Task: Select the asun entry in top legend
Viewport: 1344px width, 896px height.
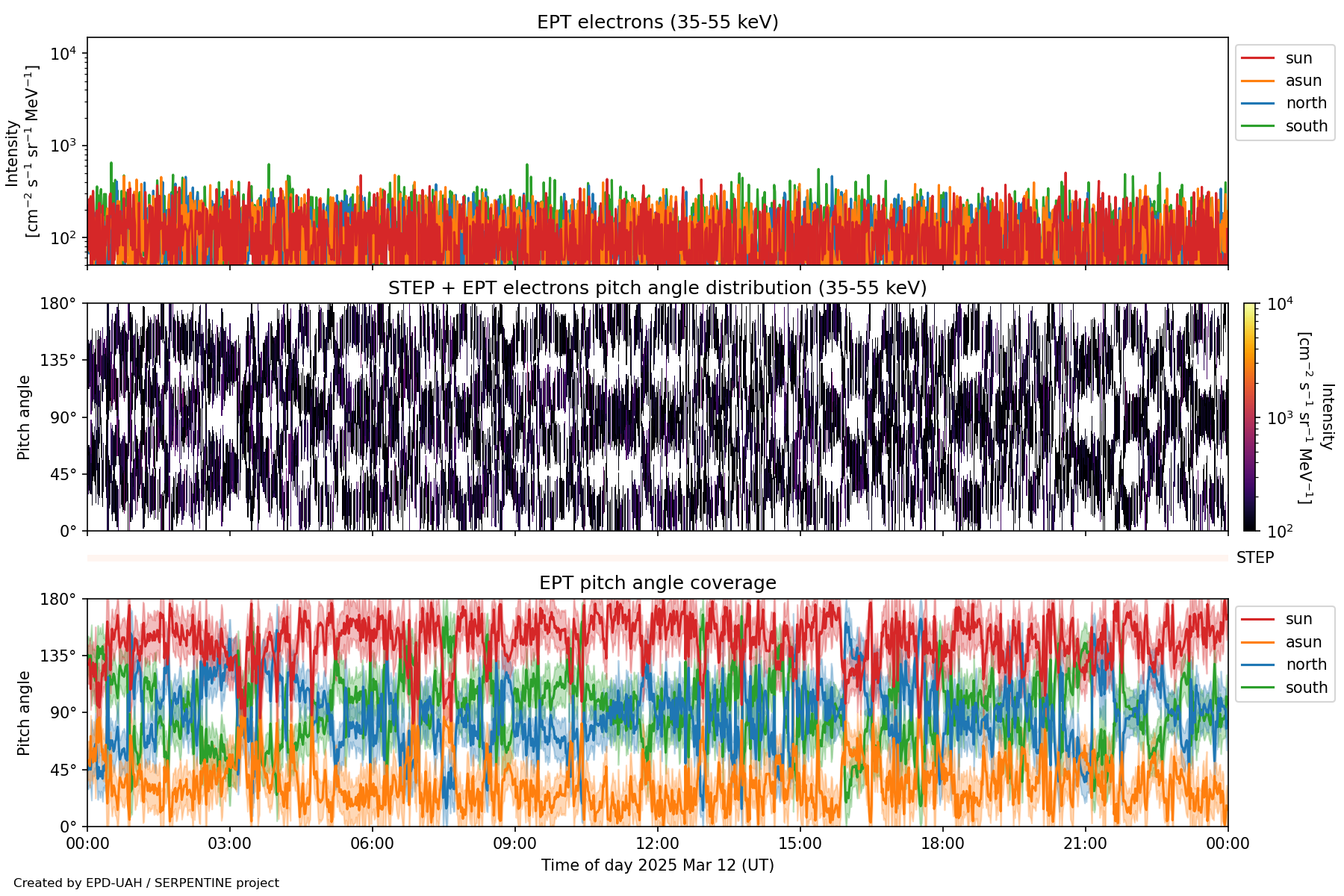Action: coord(1303,81)
